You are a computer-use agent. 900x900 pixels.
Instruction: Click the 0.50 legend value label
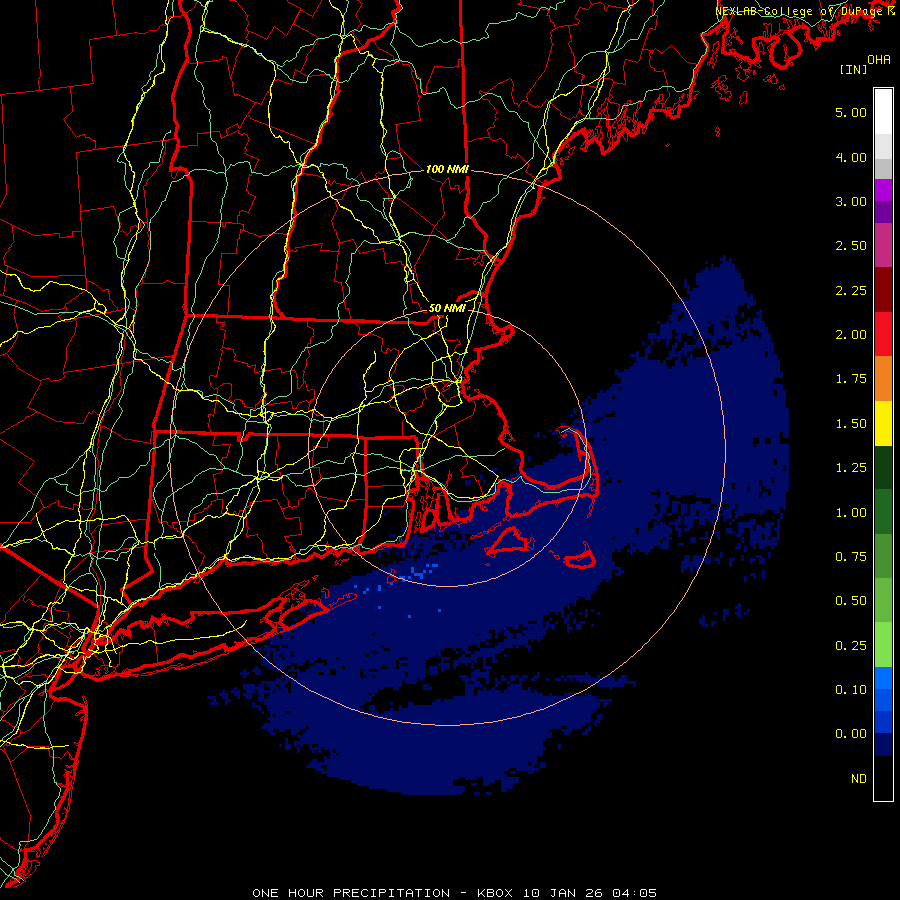[x=851, y=601]
